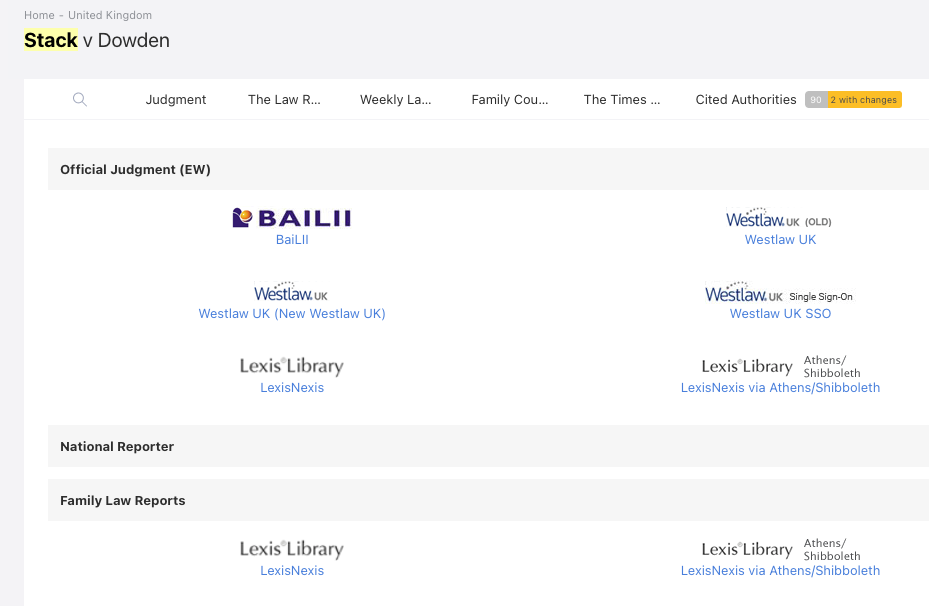Image resolution: width=929 pixels, height=606 pixels.
Task: Click Lexis Library Athens/Shibboleth logo under Family Law Reports
Action: pos(781,550)
